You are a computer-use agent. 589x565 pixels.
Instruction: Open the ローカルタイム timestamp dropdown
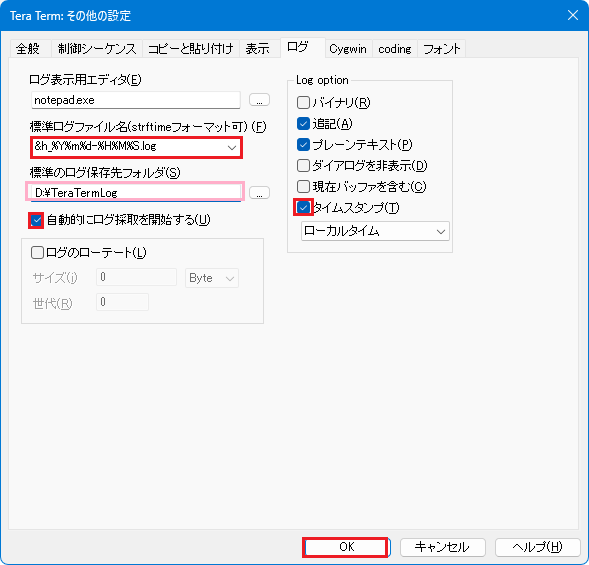[x=375, y=231]
